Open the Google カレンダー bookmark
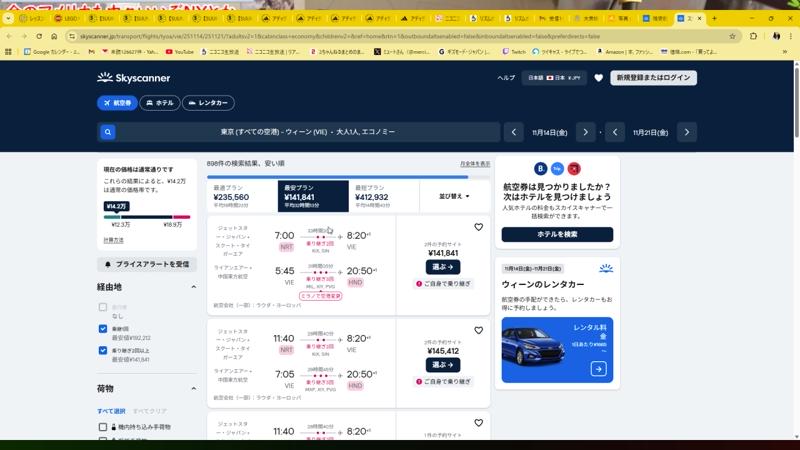This screenshot has width=800, height=450. click(x=52, y=52)
